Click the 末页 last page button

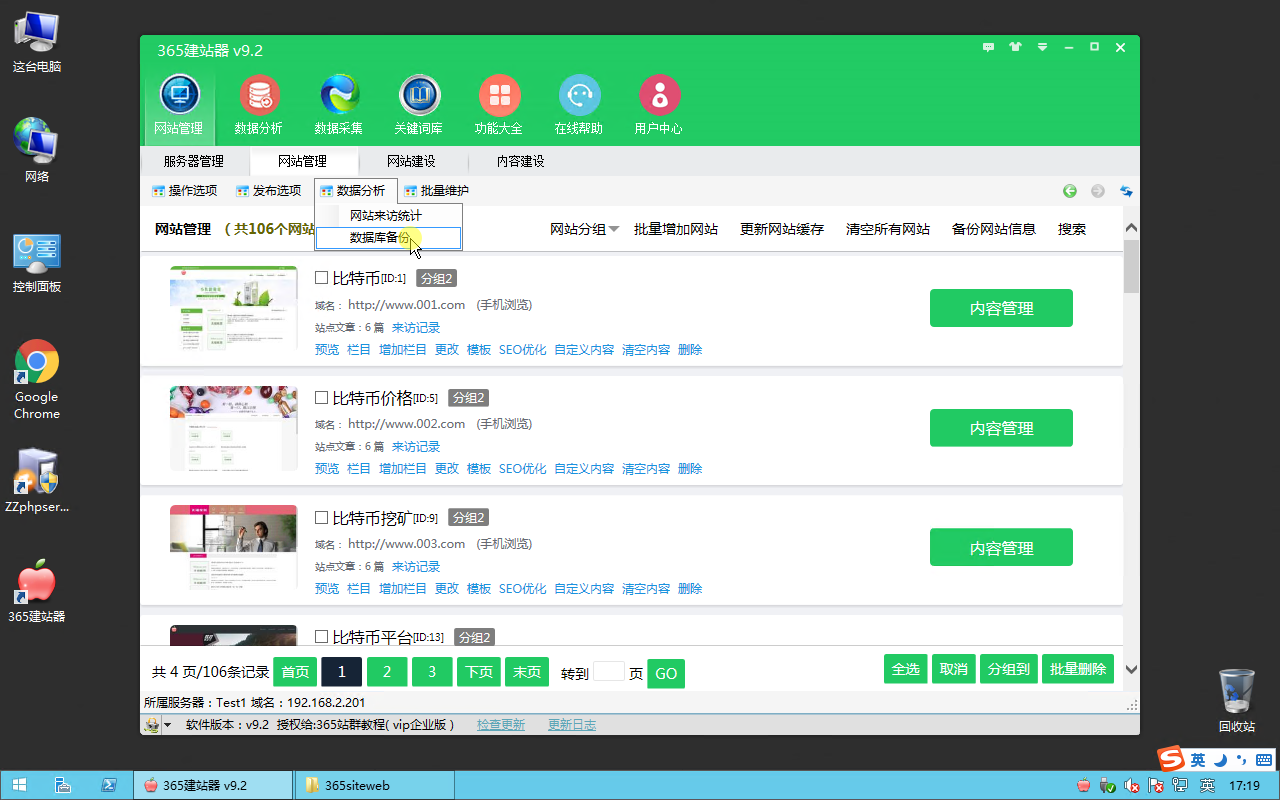(527, 672)
